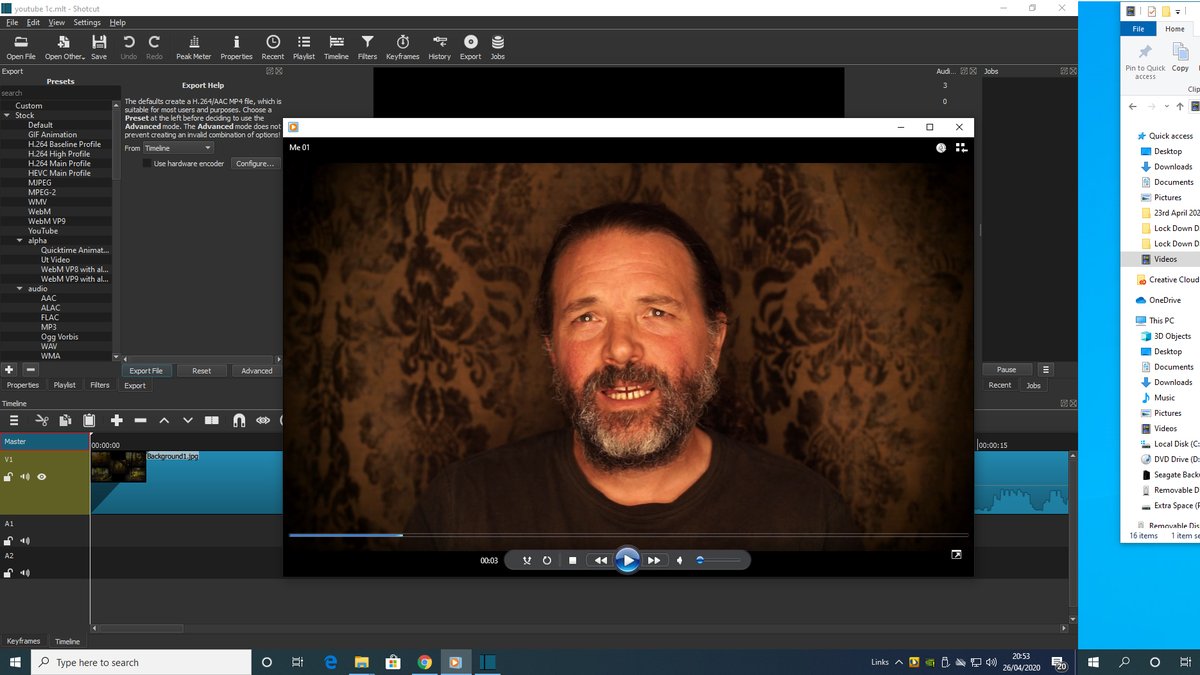
Task: Click the Reset button in Export
Action: tap(202, 370)
